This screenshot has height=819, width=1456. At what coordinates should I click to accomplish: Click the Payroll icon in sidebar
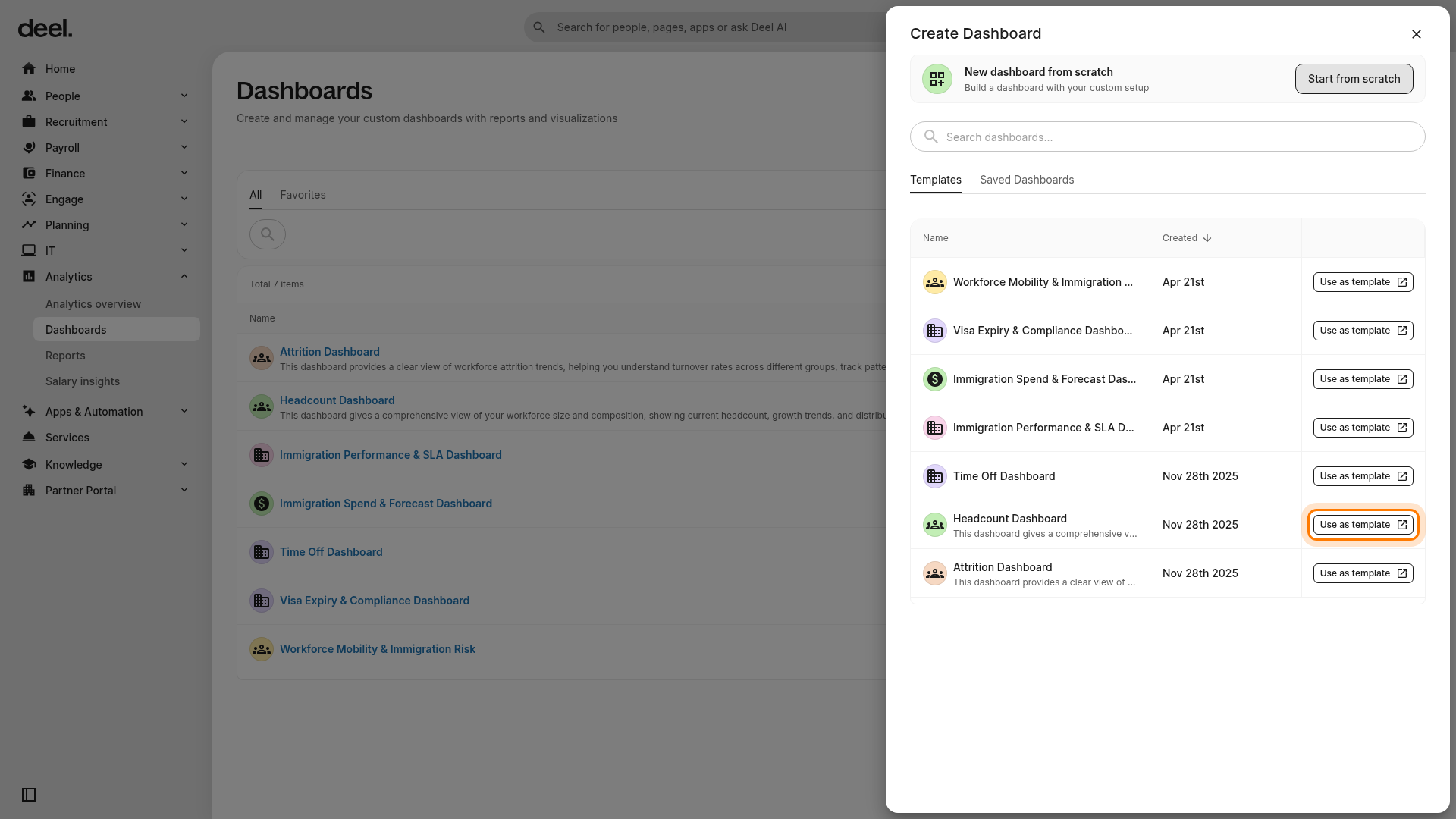(29, 148)
